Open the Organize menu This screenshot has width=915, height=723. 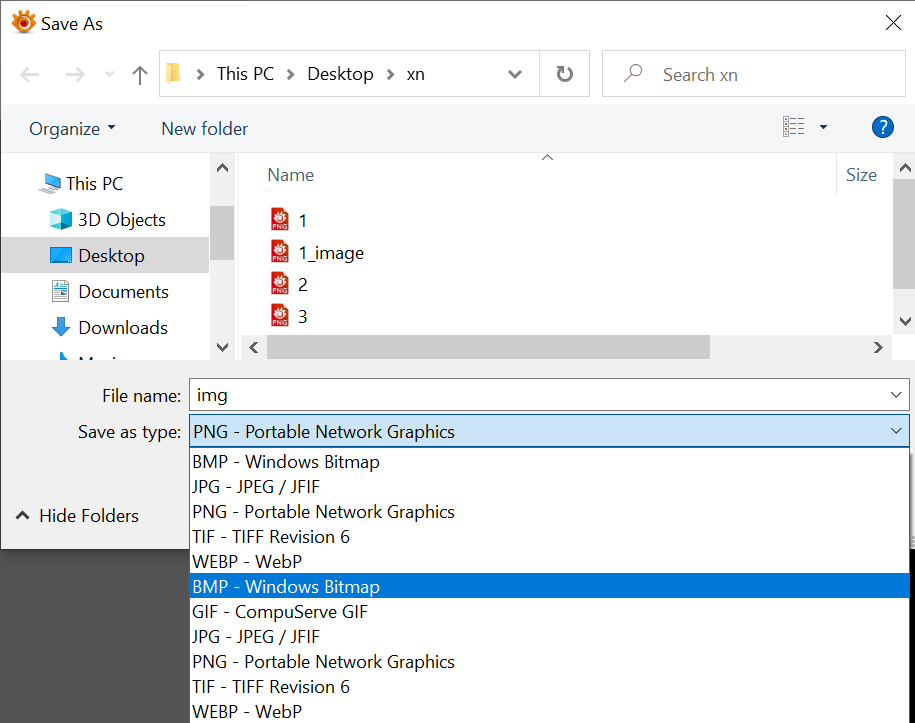pyautogui.click(x=72, y=129)
